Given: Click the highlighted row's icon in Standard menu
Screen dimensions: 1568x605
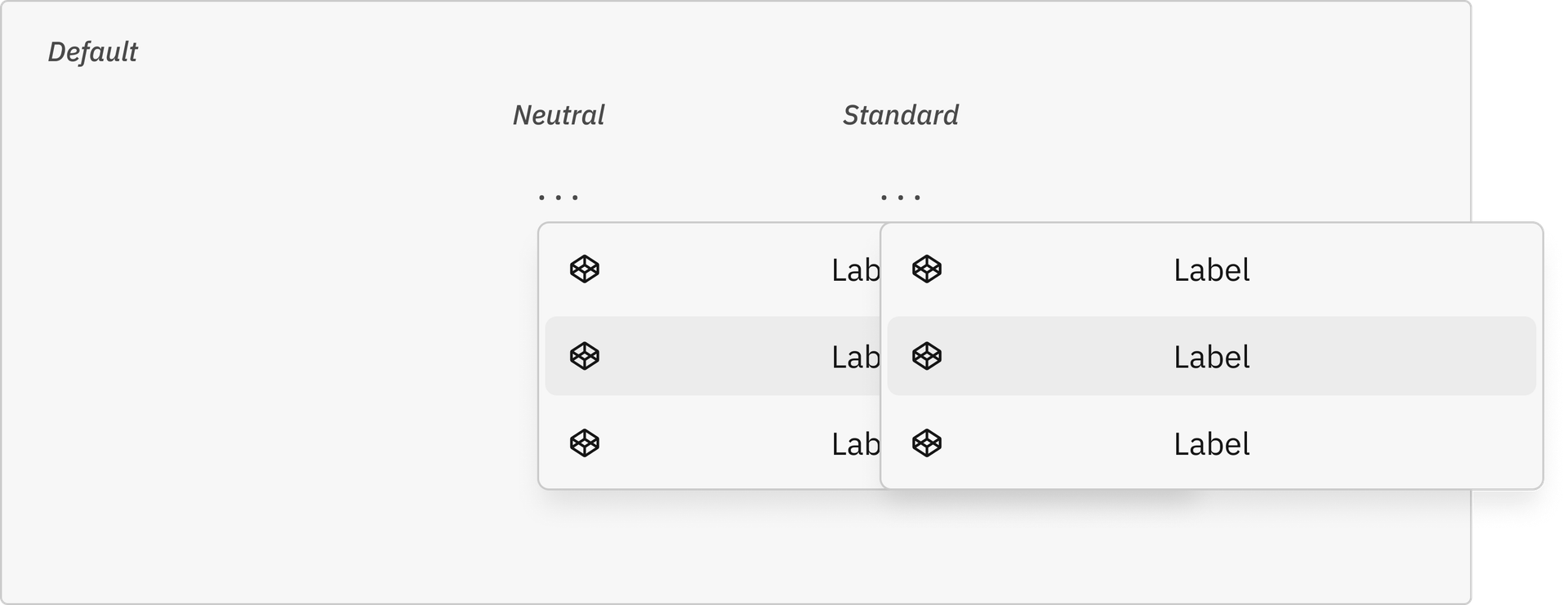Looking at the screenshot, I should (x=927, y=356).
